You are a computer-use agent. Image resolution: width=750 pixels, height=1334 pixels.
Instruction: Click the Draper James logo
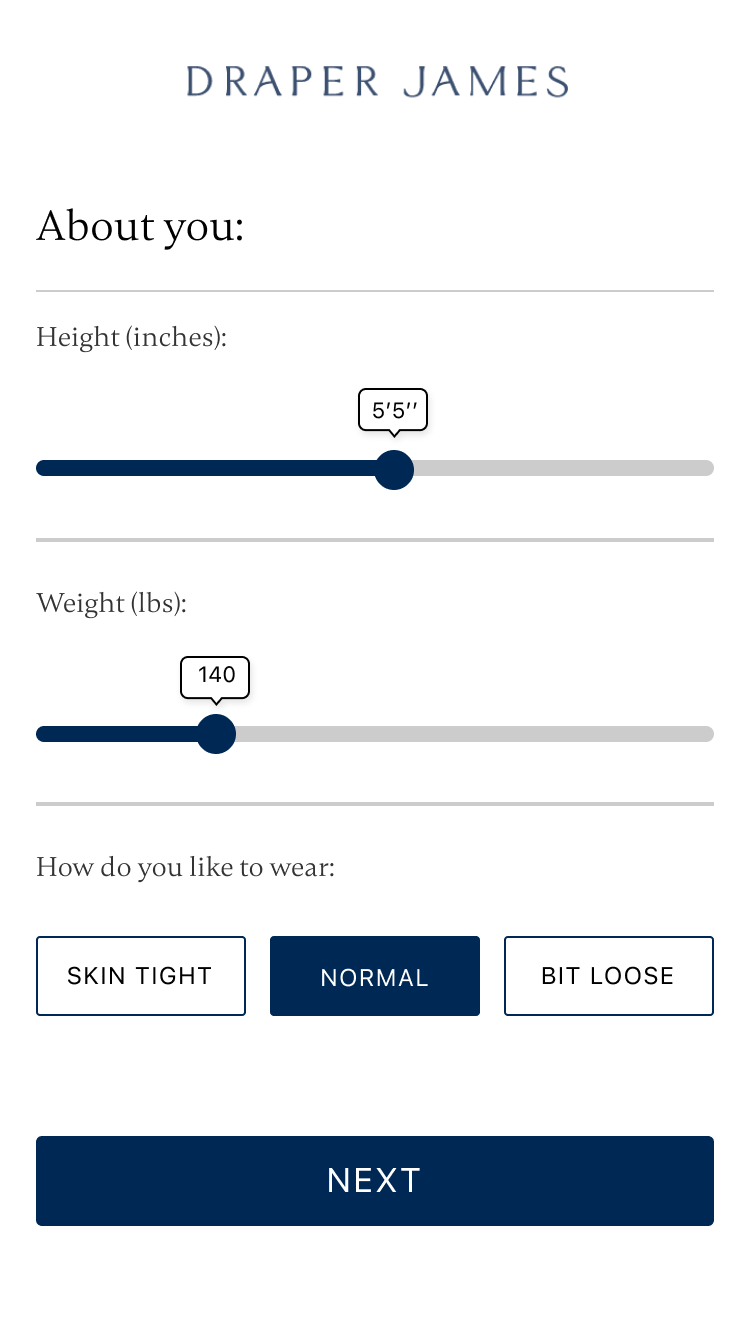[x=376, y=81]
